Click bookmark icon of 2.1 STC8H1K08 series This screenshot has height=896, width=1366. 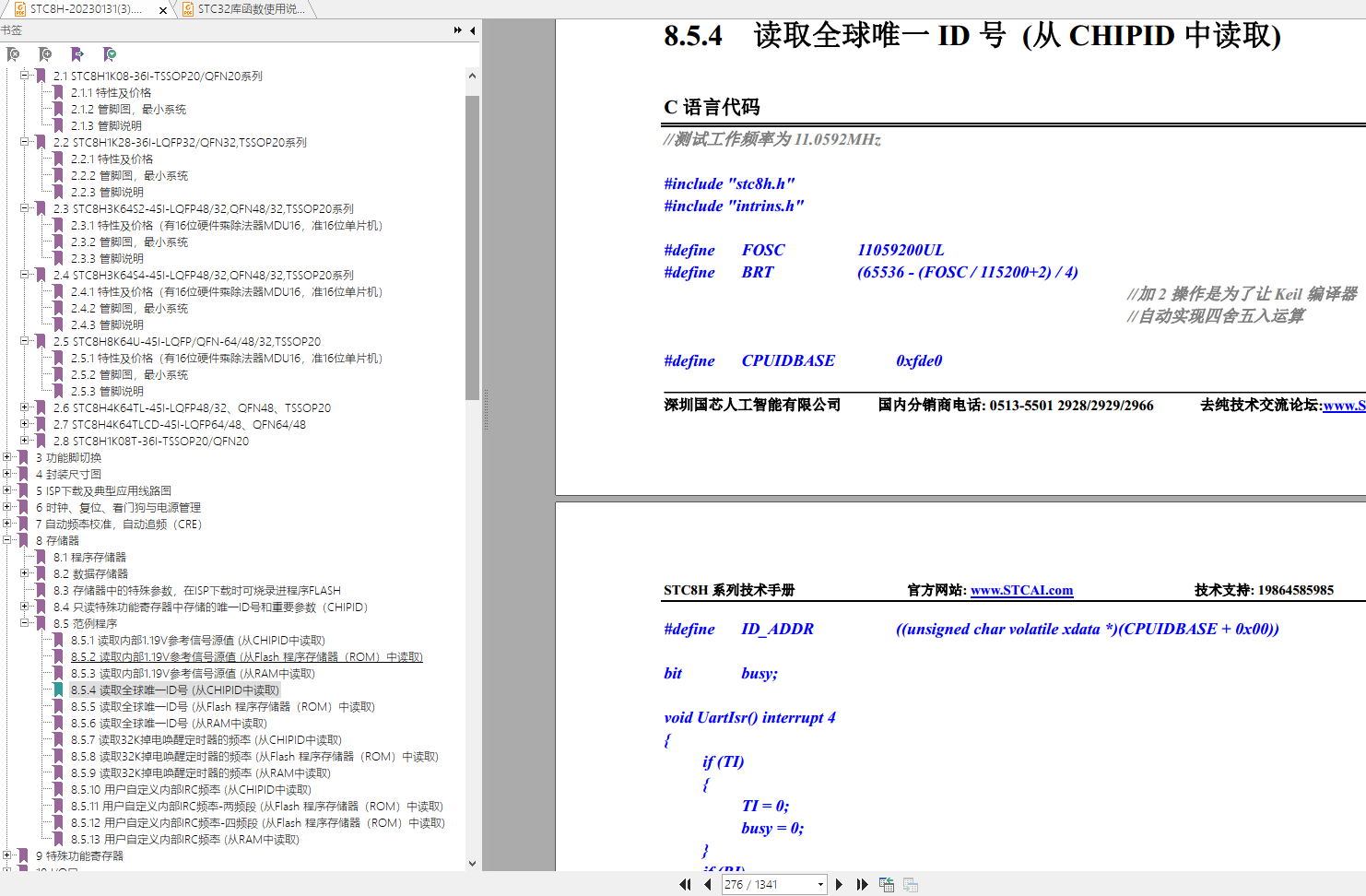tap(41, 76)
